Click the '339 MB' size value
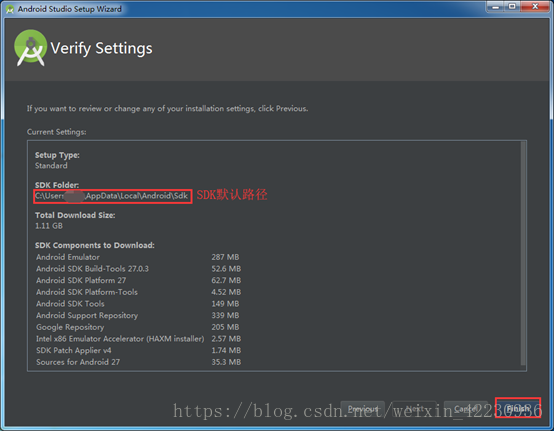This screenshot has width=554, height=431. coord(225,315)
